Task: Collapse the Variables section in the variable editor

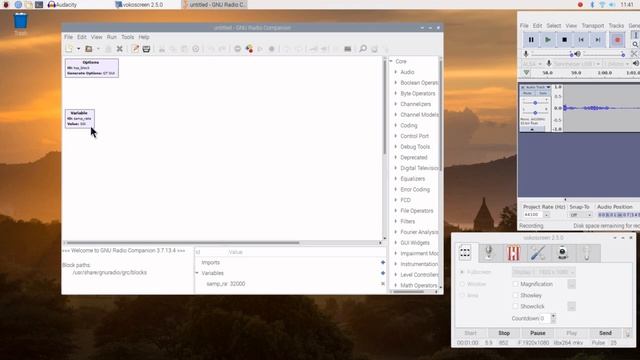Action: (x=197, y=273)
